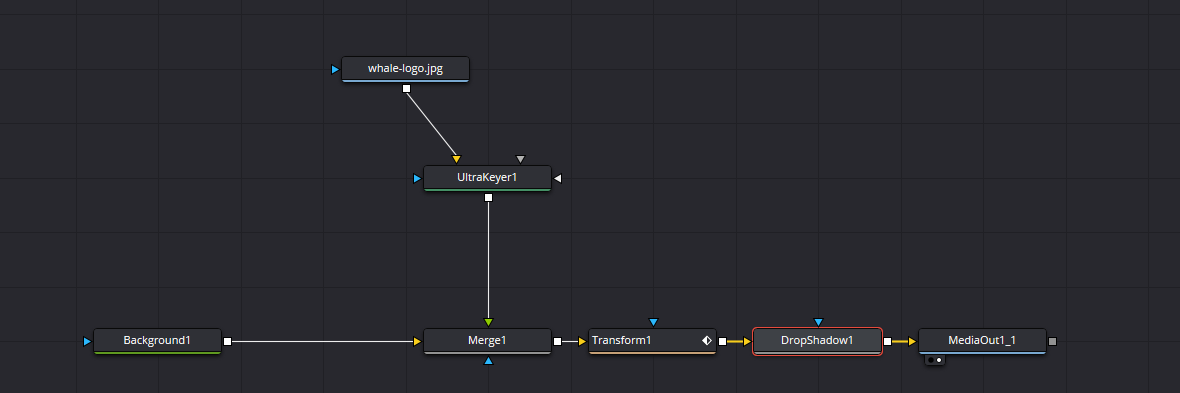The image size is (1180, 393).
Task: Select the MediaOut1_1 node
Action: point(983,341)
